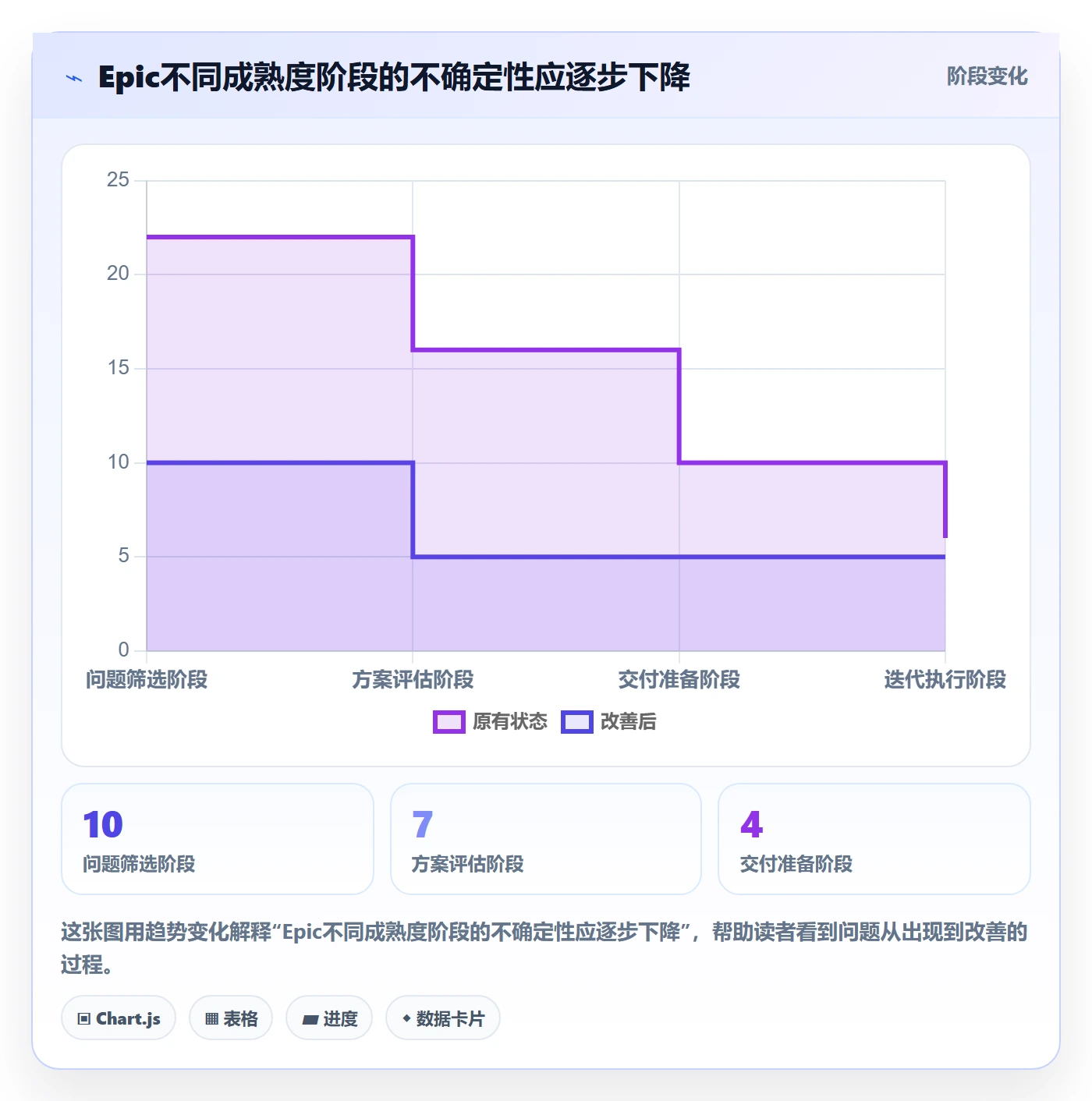Click the lightning icon beside the title

pos(74,78)
